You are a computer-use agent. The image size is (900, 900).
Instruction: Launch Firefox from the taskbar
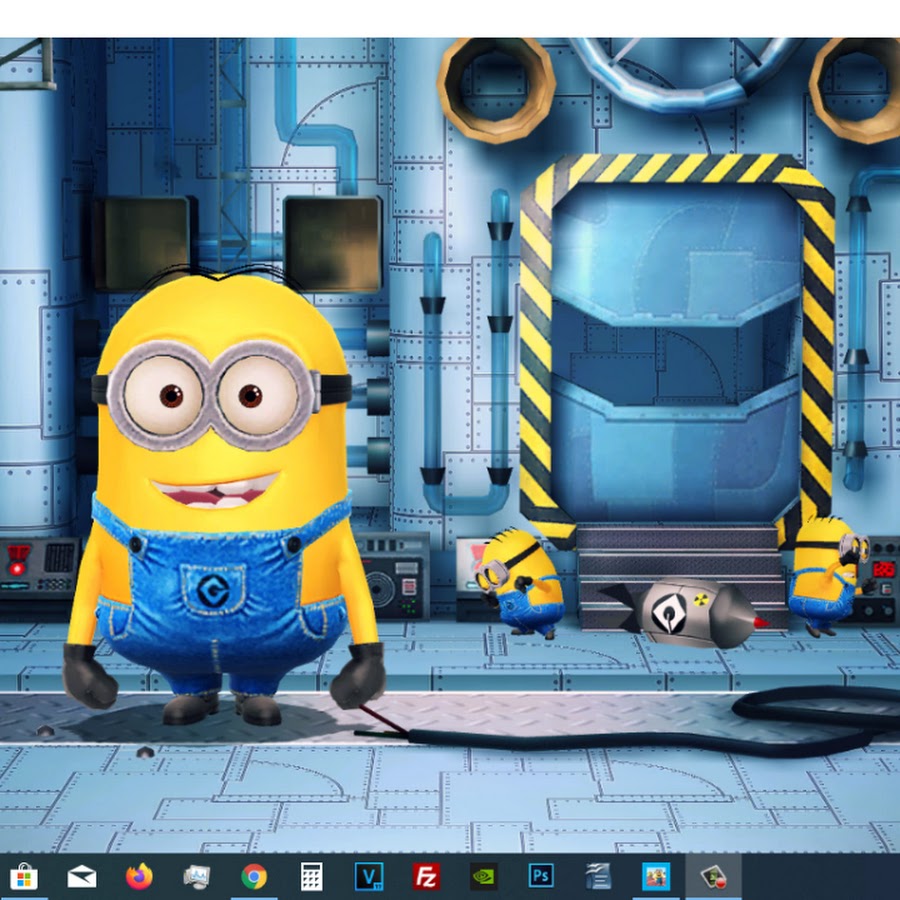click(139, 876)
